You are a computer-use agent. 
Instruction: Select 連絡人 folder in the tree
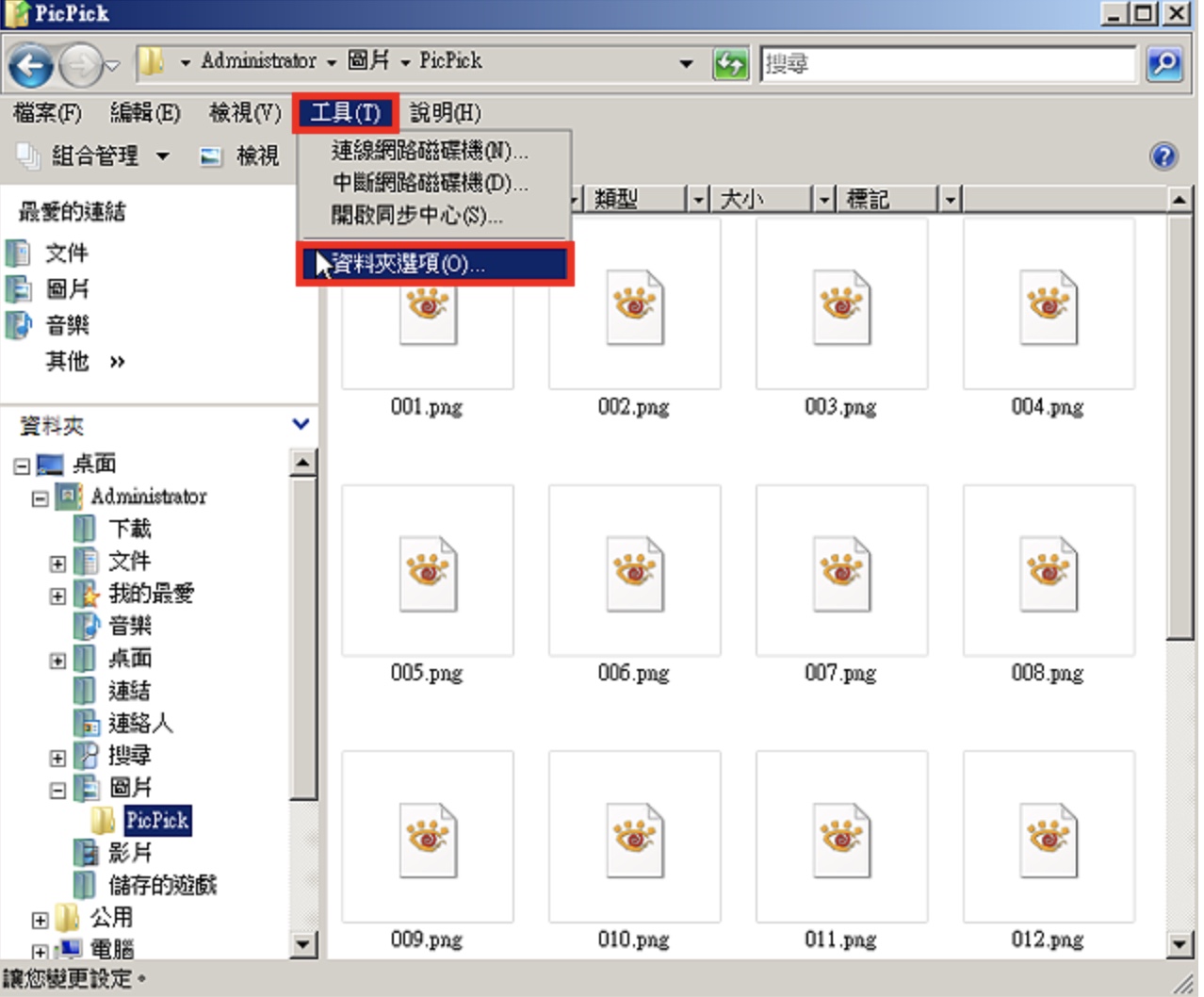point(140,723)
